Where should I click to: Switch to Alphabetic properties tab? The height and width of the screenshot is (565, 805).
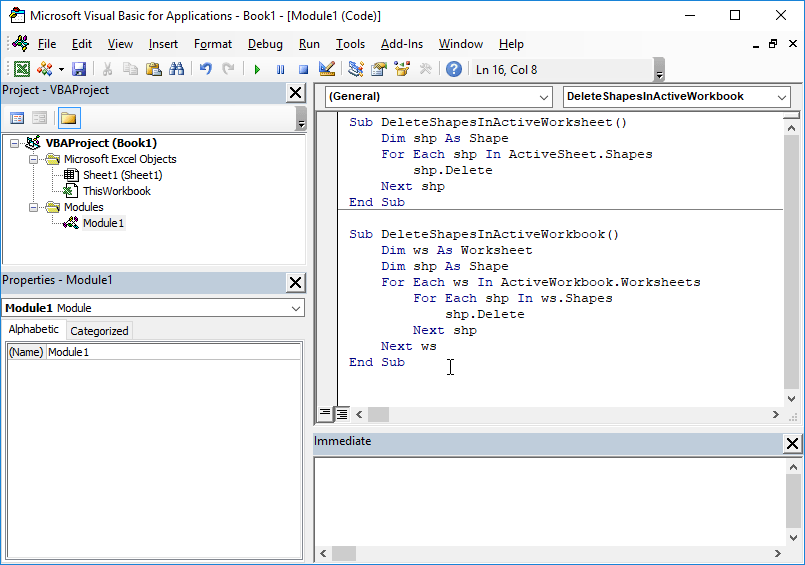click(34, 329)
